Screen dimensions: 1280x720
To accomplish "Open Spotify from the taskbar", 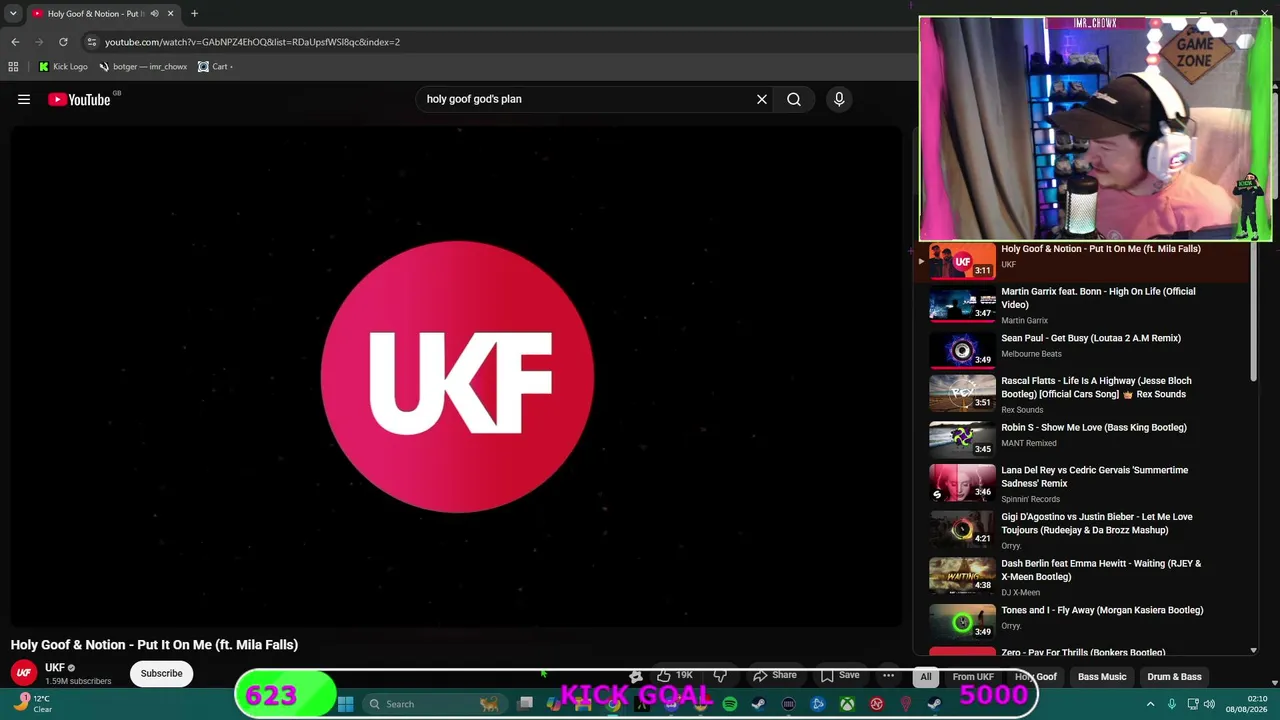I will click(x=730, y=704).
